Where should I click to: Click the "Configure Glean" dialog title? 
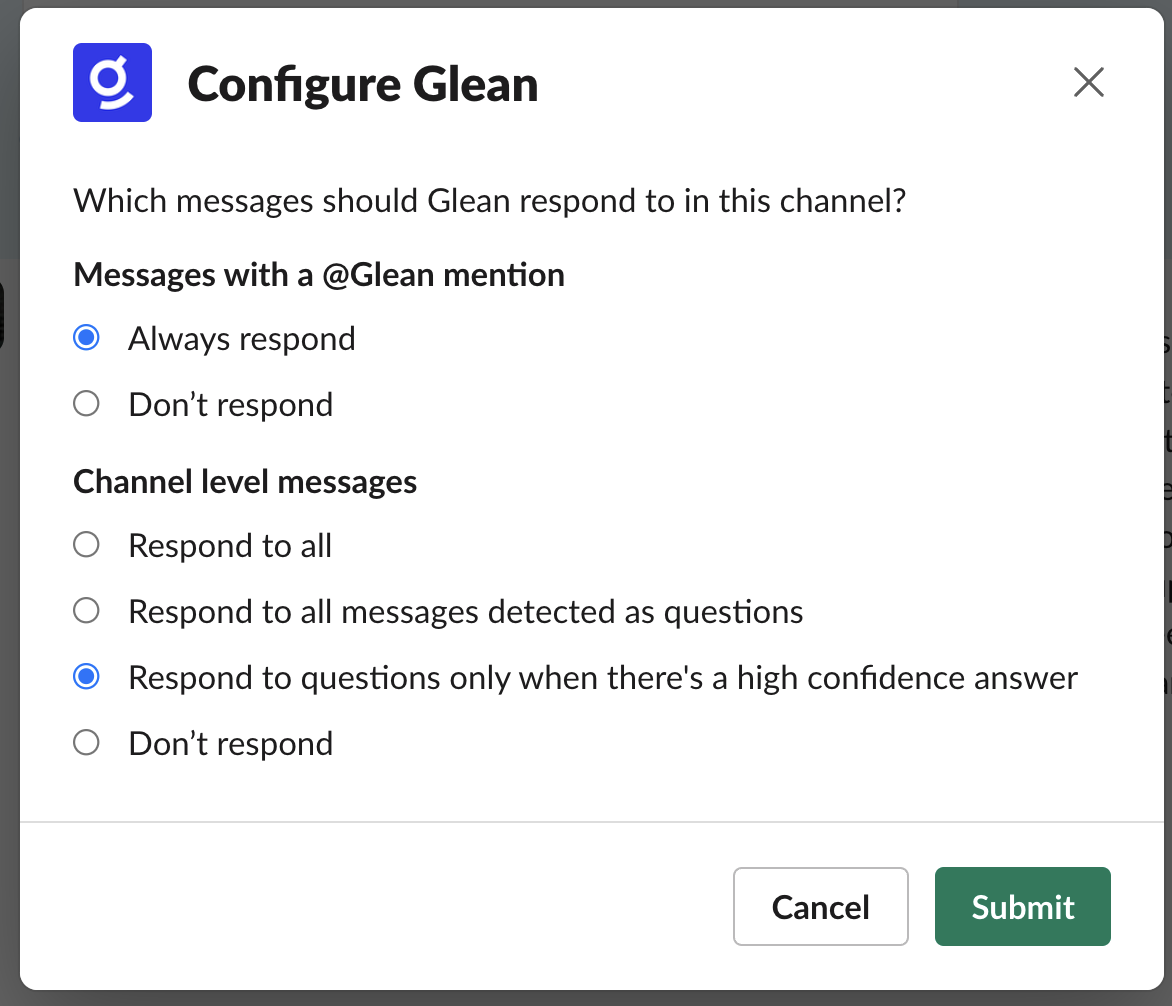pos(362,84)
